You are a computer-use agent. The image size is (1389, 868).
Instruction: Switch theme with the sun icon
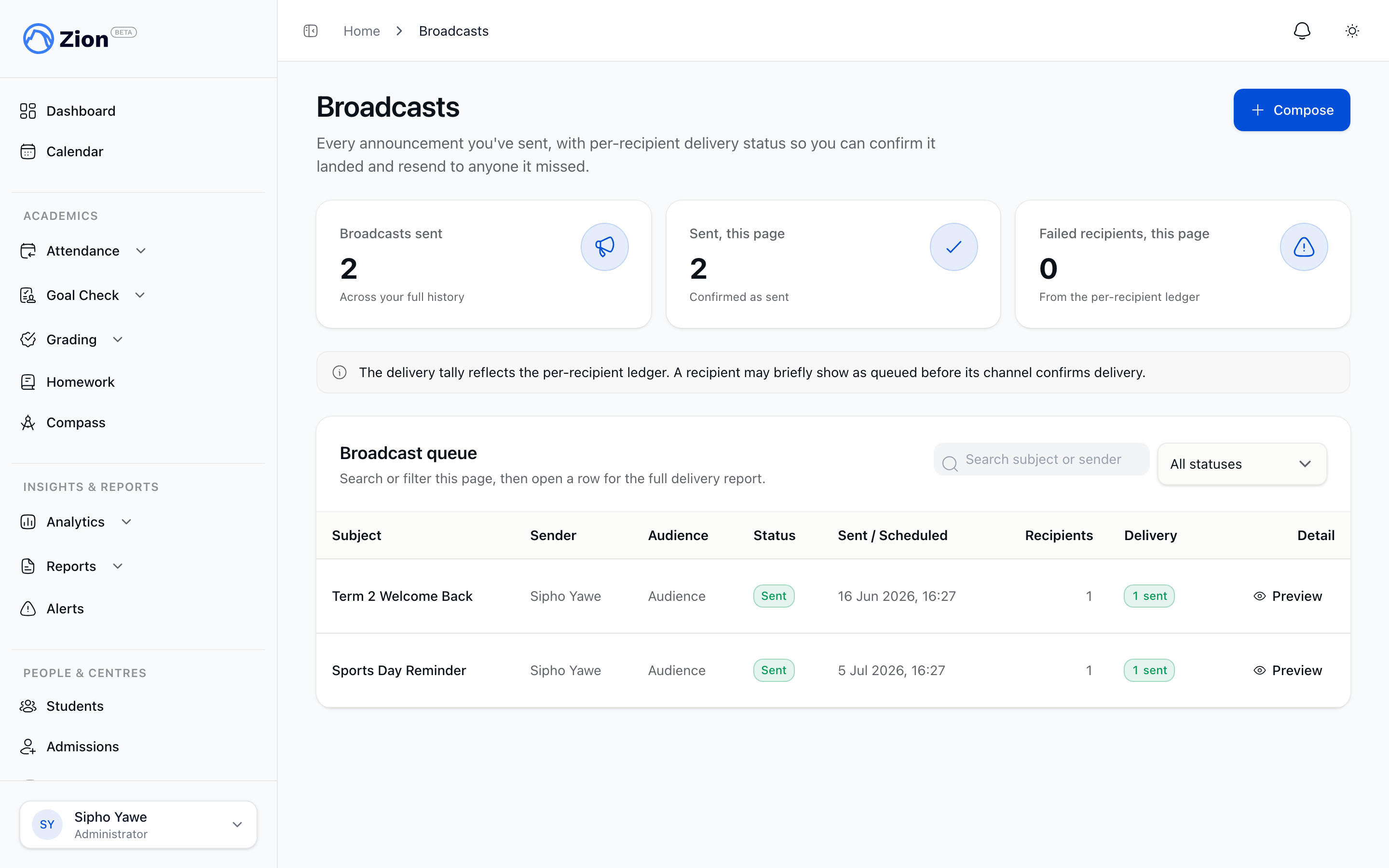point(1352,31)
